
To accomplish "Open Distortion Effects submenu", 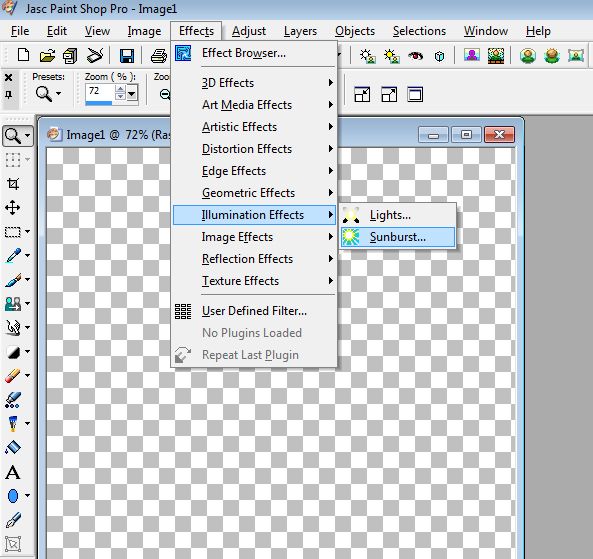I will [254, 149].
